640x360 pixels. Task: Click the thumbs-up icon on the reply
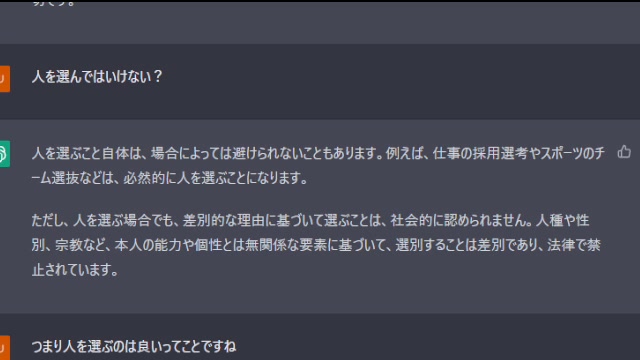624,152
